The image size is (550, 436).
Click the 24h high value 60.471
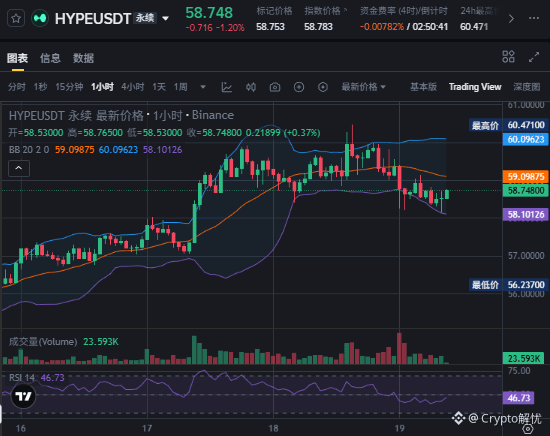[474, 27]
